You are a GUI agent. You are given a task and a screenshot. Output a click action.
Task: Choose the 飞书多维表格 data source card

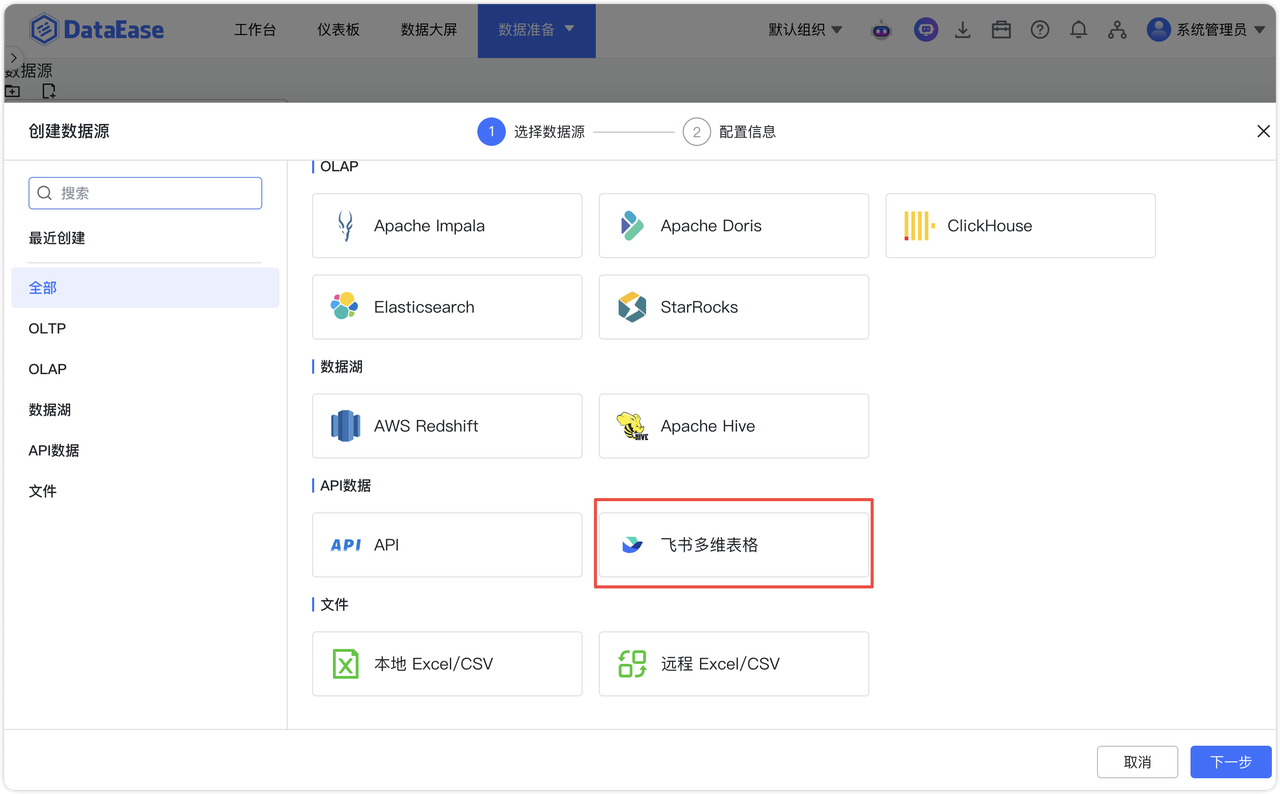coord(734,545)
